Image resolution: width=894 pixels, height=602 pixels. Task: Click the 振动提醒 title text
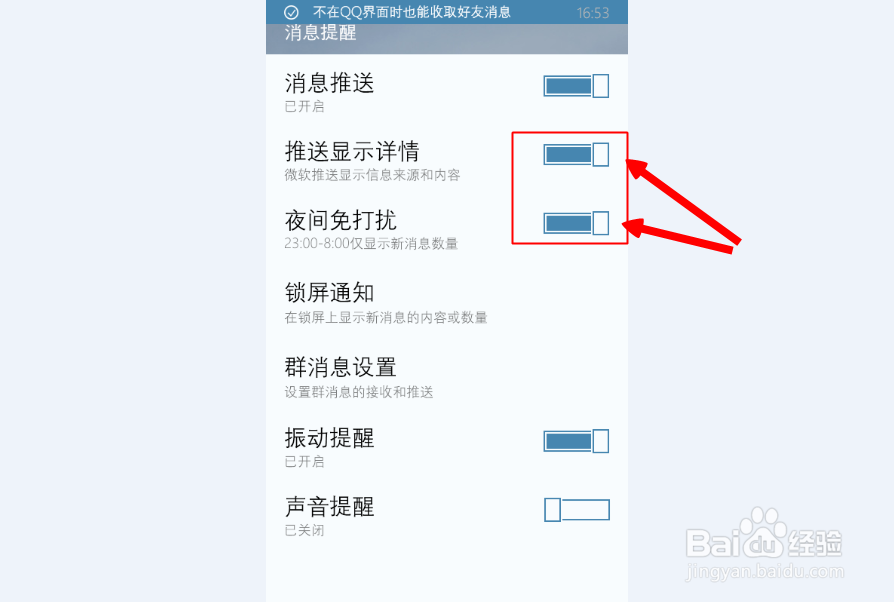pos(330,438)
